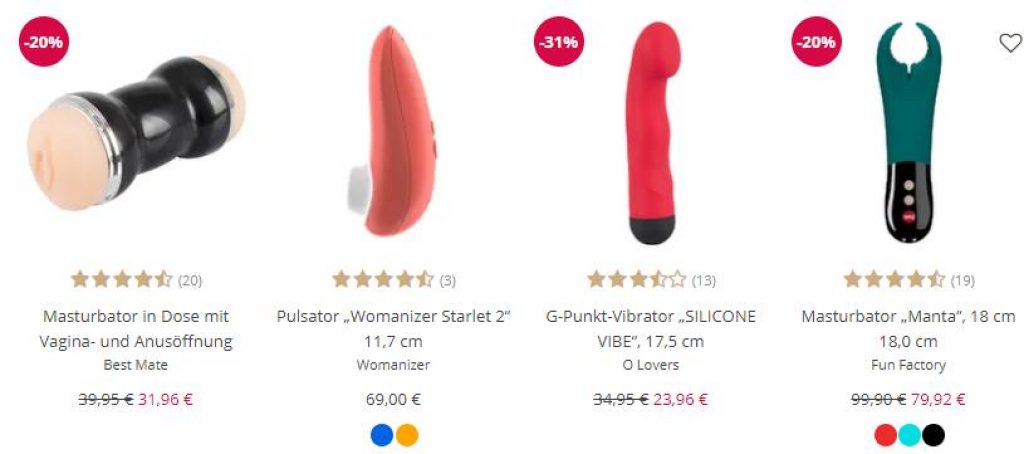Choose black color option for Manta

pyautogui.click(x=933, y=435)
